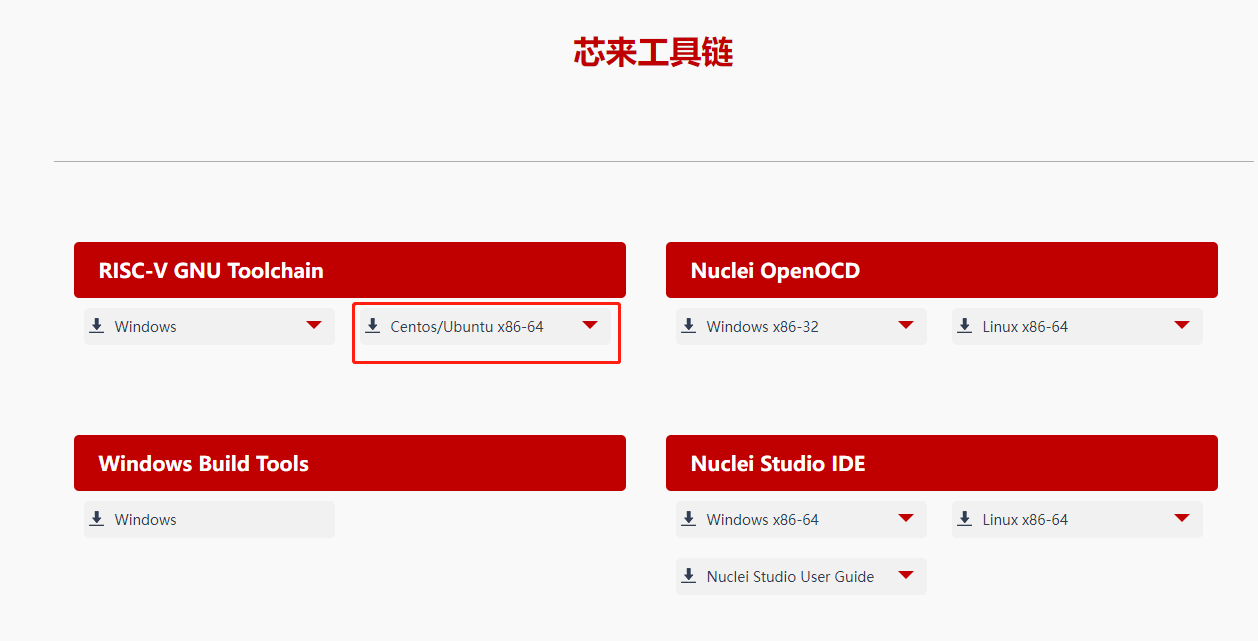The height and width of the screenshot is (641, 1258).
Task: Expand the RISC-V Toolchain Windows dropdown arrow
Action: coord(314,325)
